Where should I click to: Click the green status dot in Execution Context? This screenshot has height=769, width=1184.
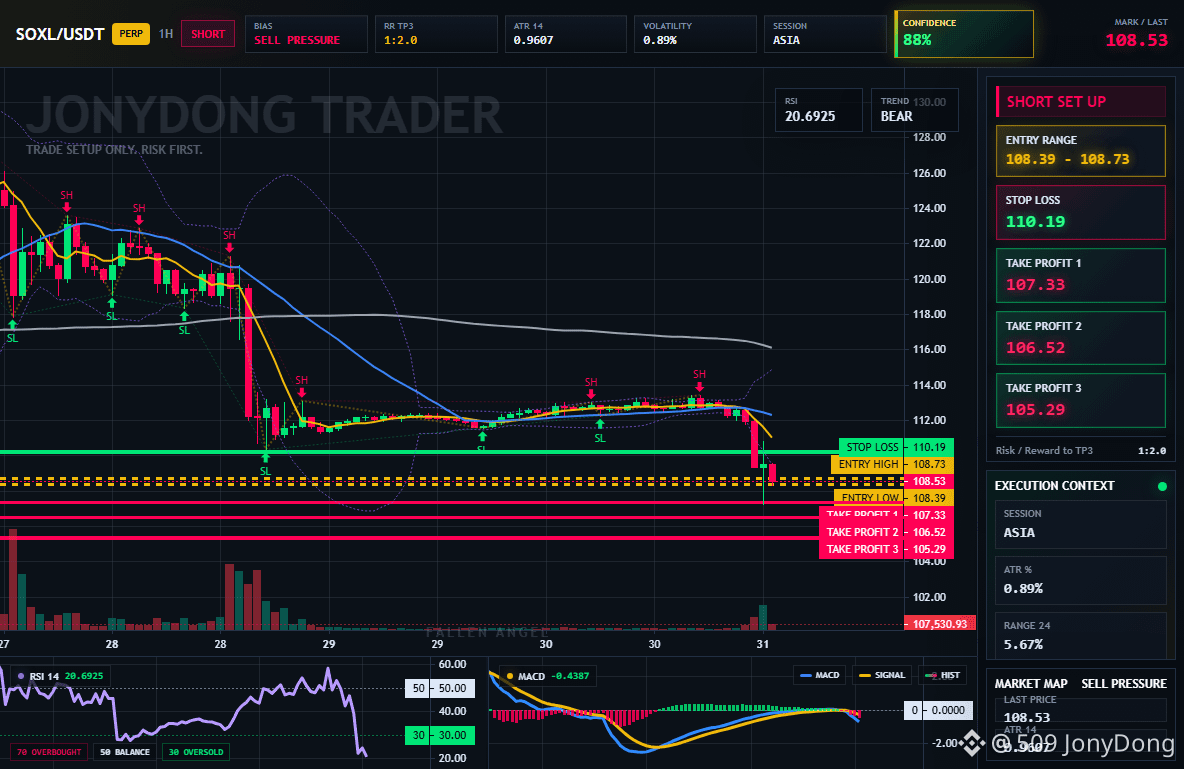tap(1162, 486)
